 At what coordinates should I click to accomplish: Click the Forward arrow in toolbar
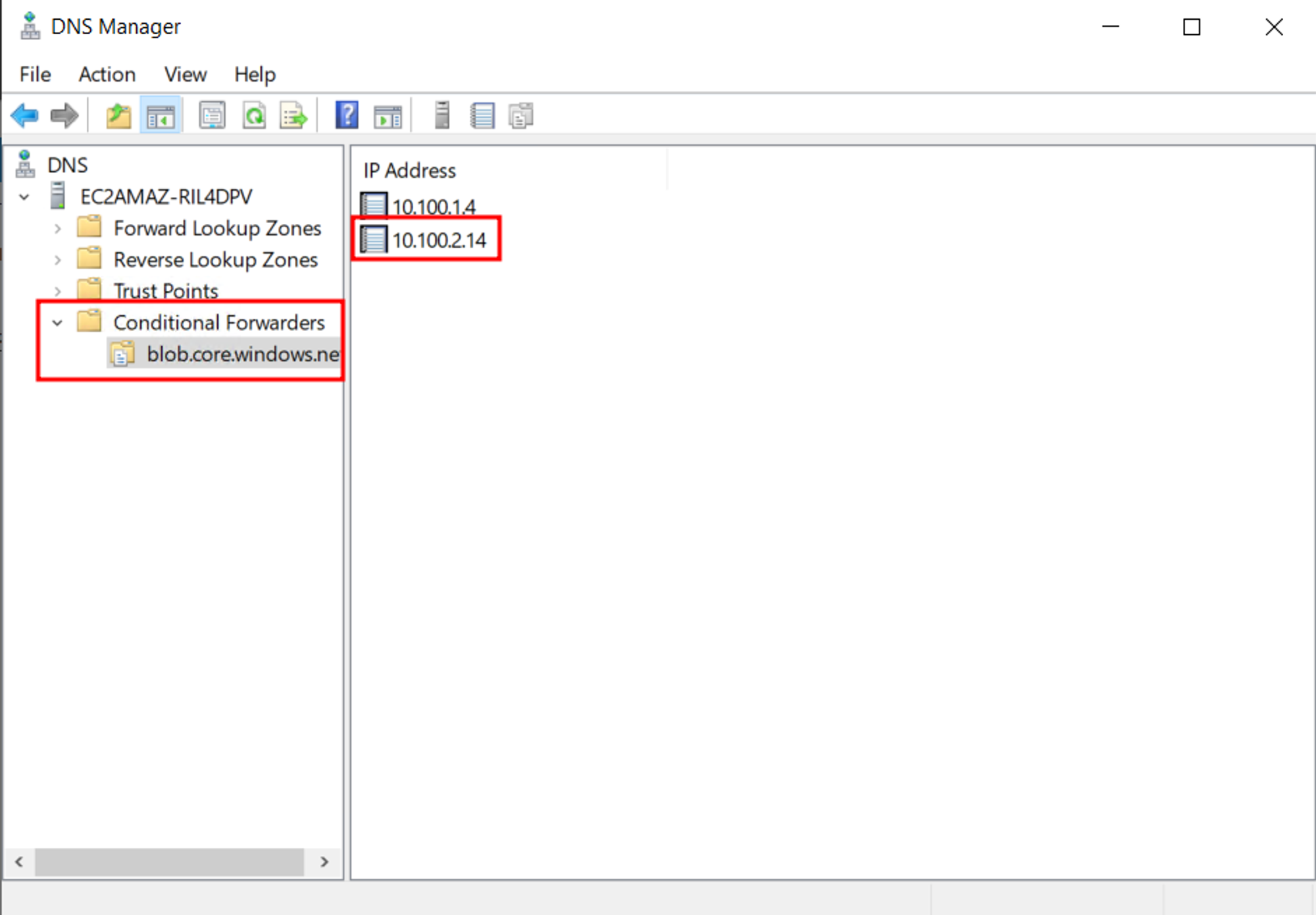tap(64, 116)
